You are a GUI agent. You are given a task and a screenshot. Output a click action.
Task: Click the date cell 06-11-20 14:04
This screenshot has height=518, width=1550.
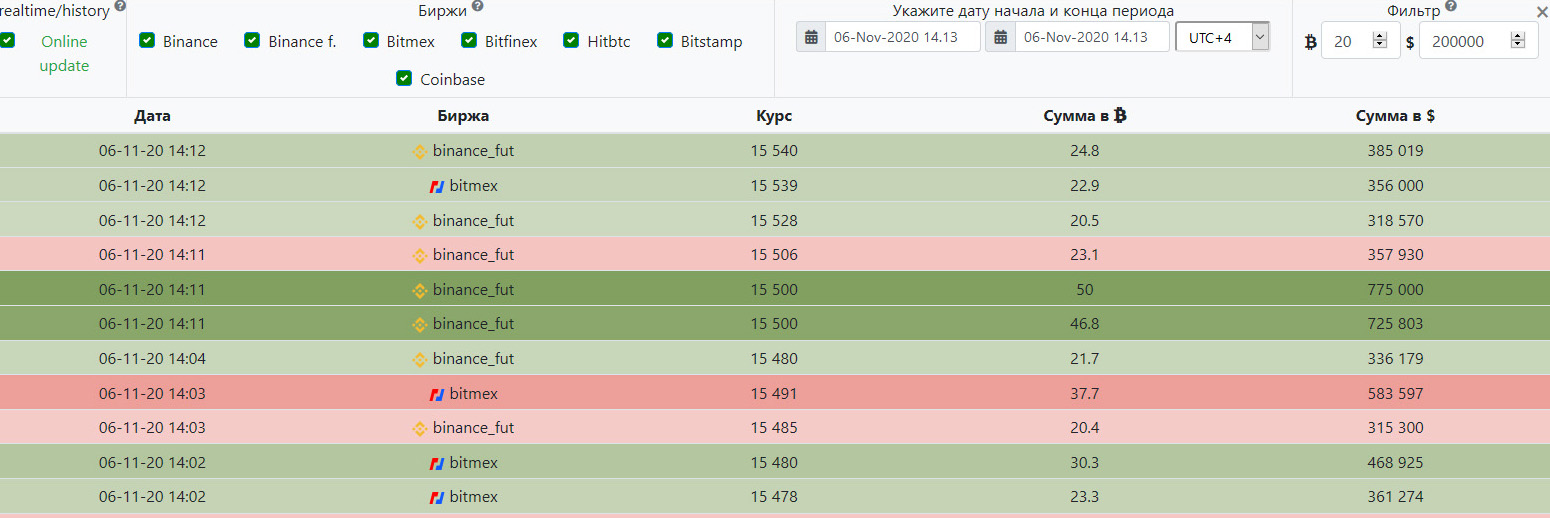(152, 358)
